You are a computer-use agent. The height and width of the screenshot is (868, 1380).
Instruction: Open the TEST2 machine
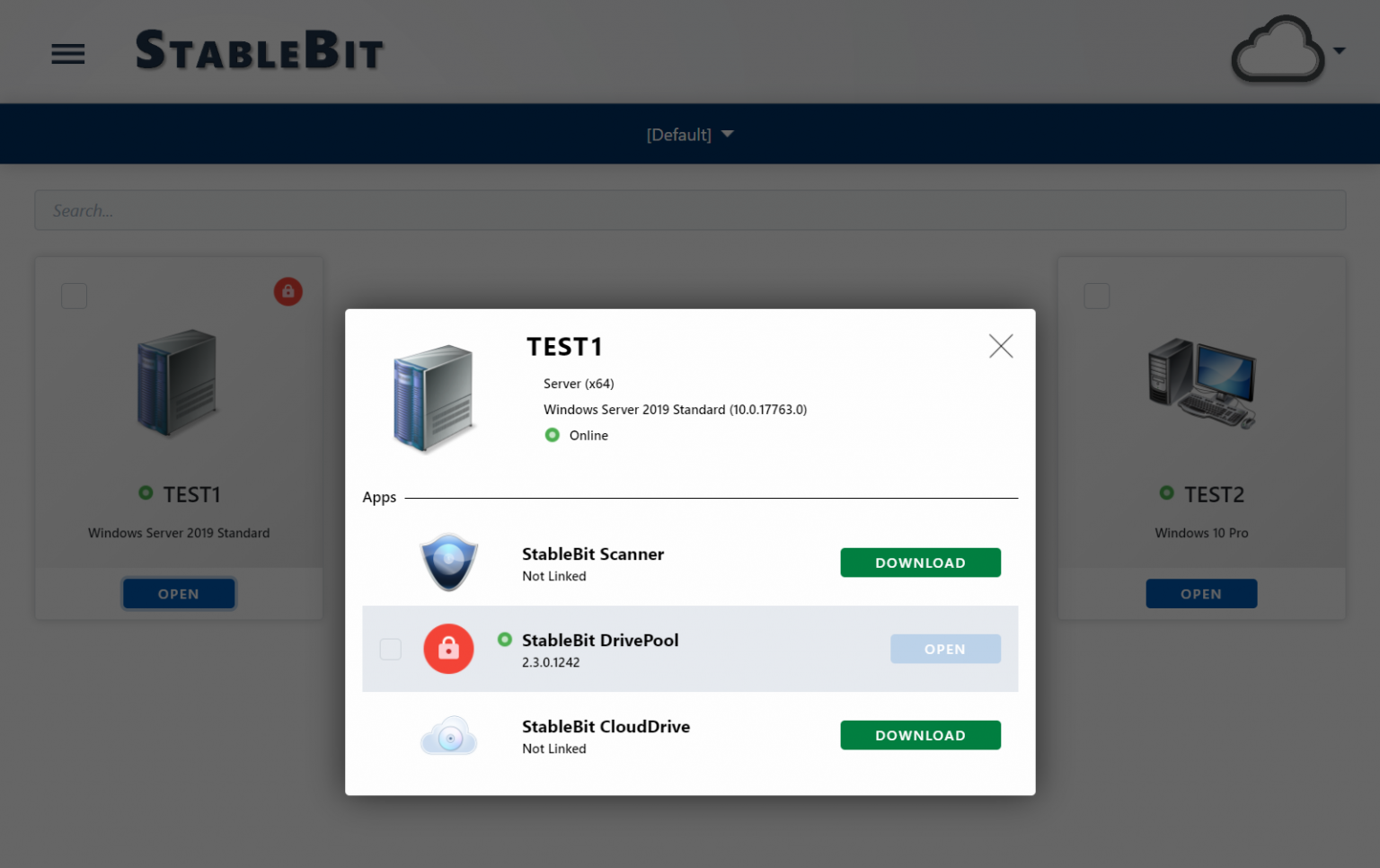(1201, 593)
